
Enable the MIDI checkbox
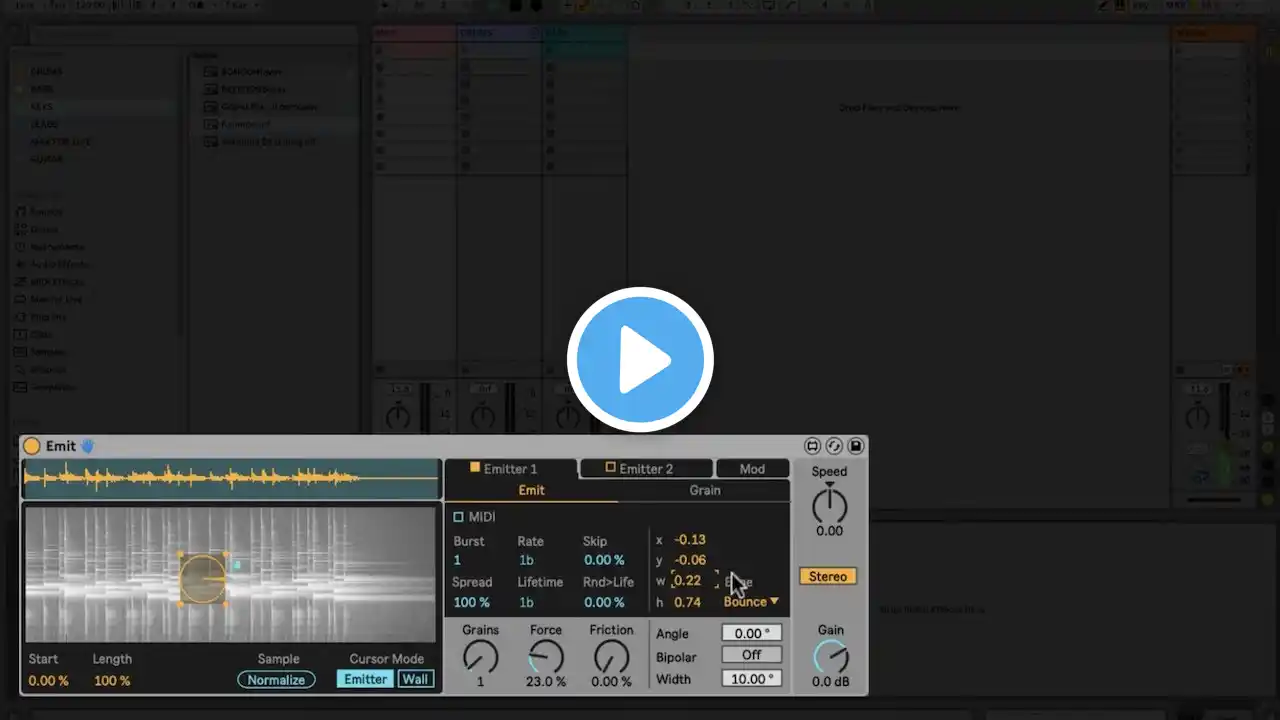pyautogui.click(x=458, y=517)
